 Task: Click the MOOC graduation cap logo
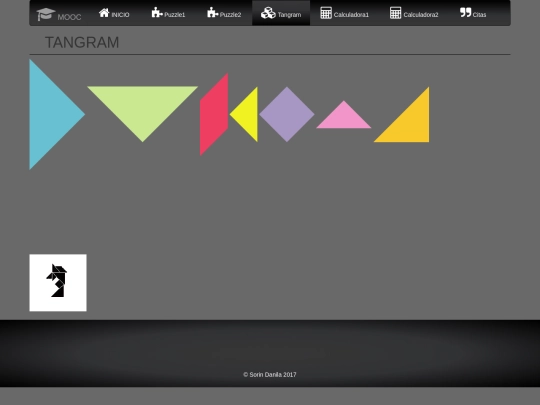[46, 14]
